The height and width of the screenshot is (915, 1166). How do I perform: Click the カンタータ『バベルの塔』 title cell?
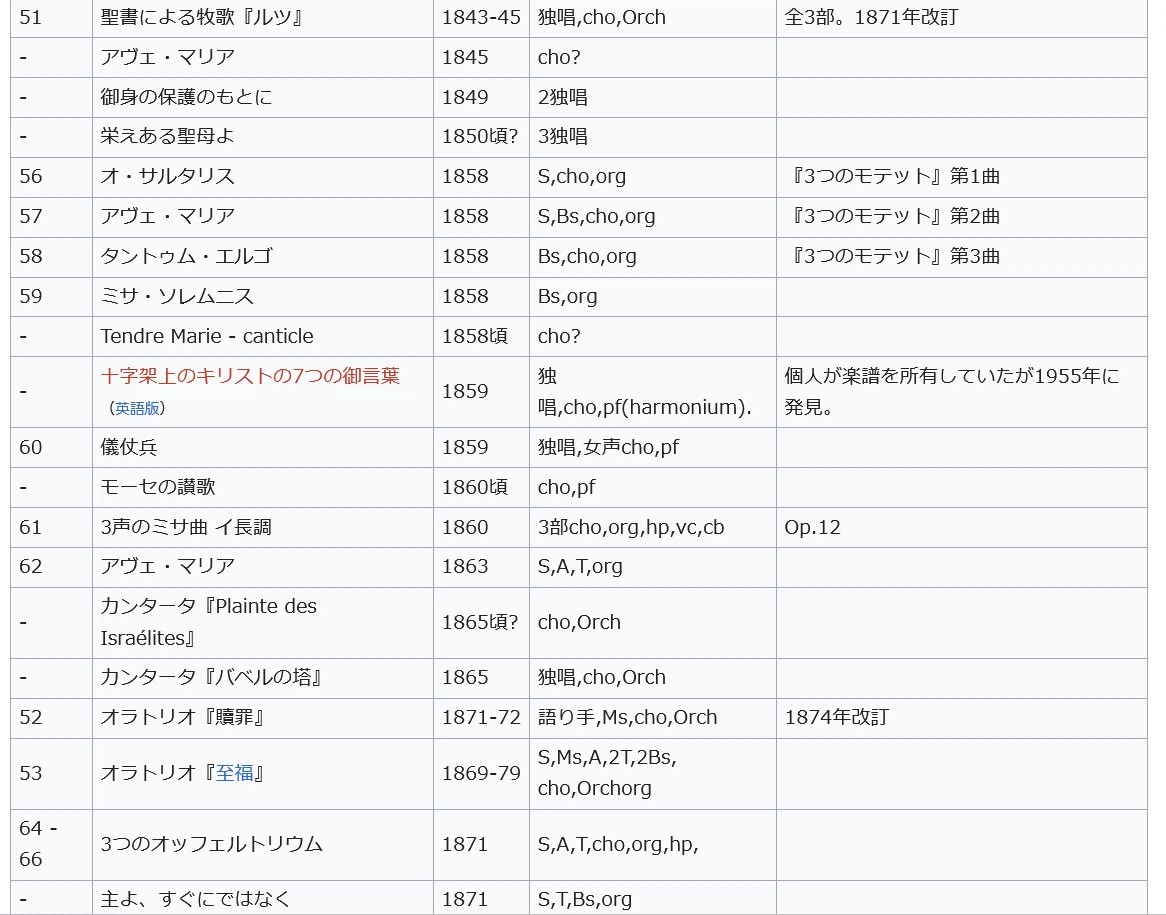click(212, 677)
